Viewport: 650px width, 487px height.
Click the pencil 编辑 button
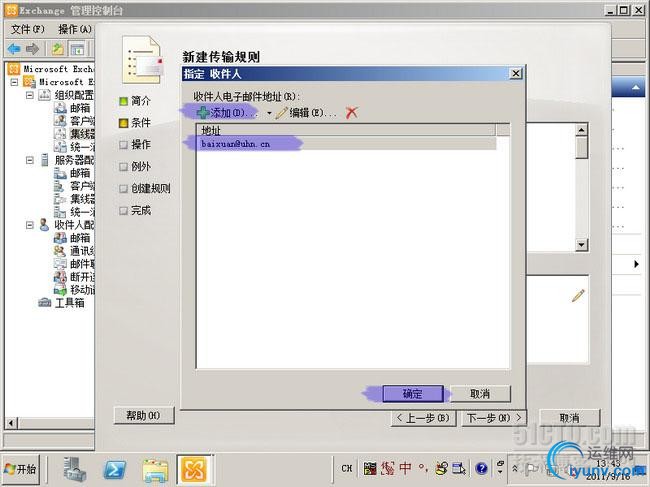coord(305,113)
